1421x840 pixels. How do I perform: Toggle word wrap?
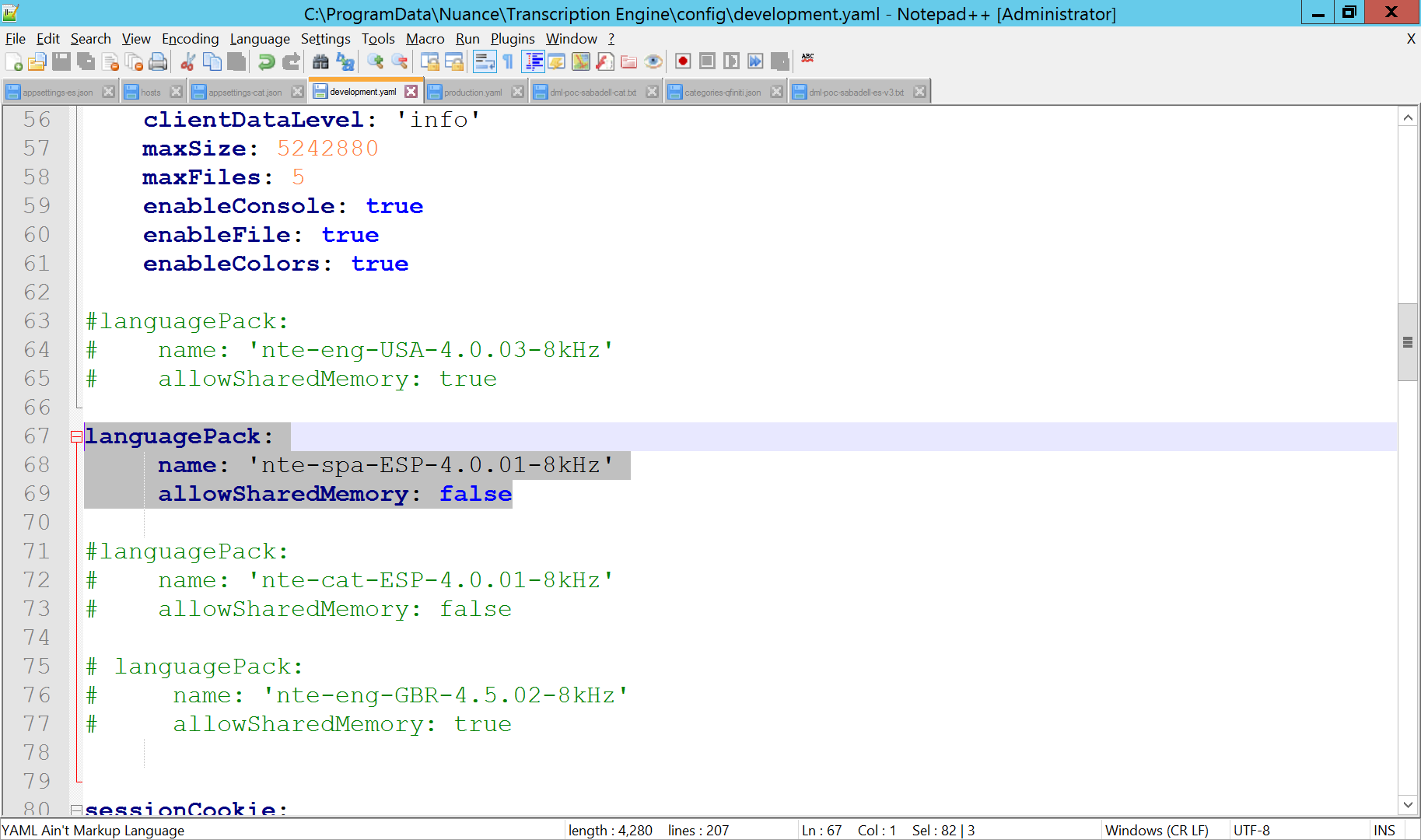click(x=485, y=61)
